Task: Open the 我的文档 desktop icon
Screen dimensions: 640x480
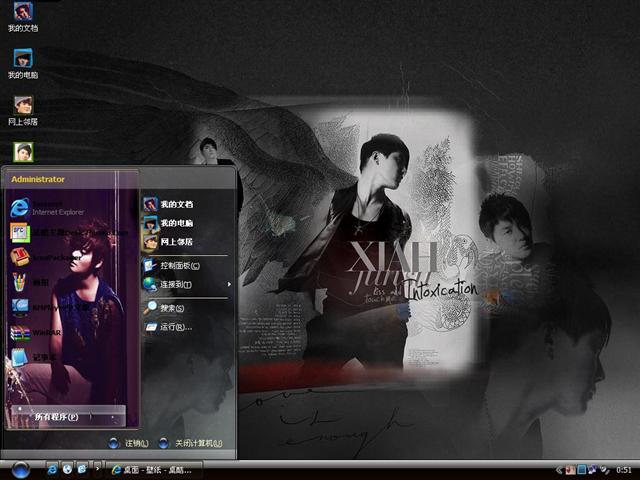Action: (23, 17)
